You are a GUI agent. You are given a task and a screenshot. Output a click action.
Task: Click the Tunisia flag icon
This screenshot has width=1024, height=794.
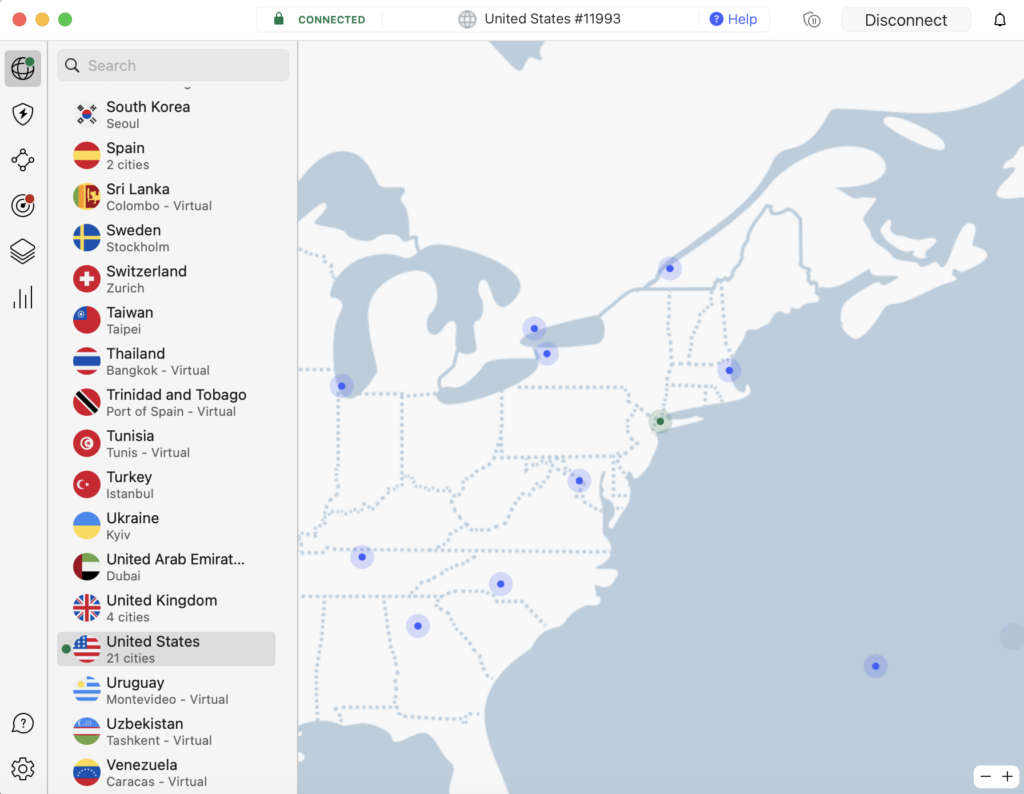point(87,443)
